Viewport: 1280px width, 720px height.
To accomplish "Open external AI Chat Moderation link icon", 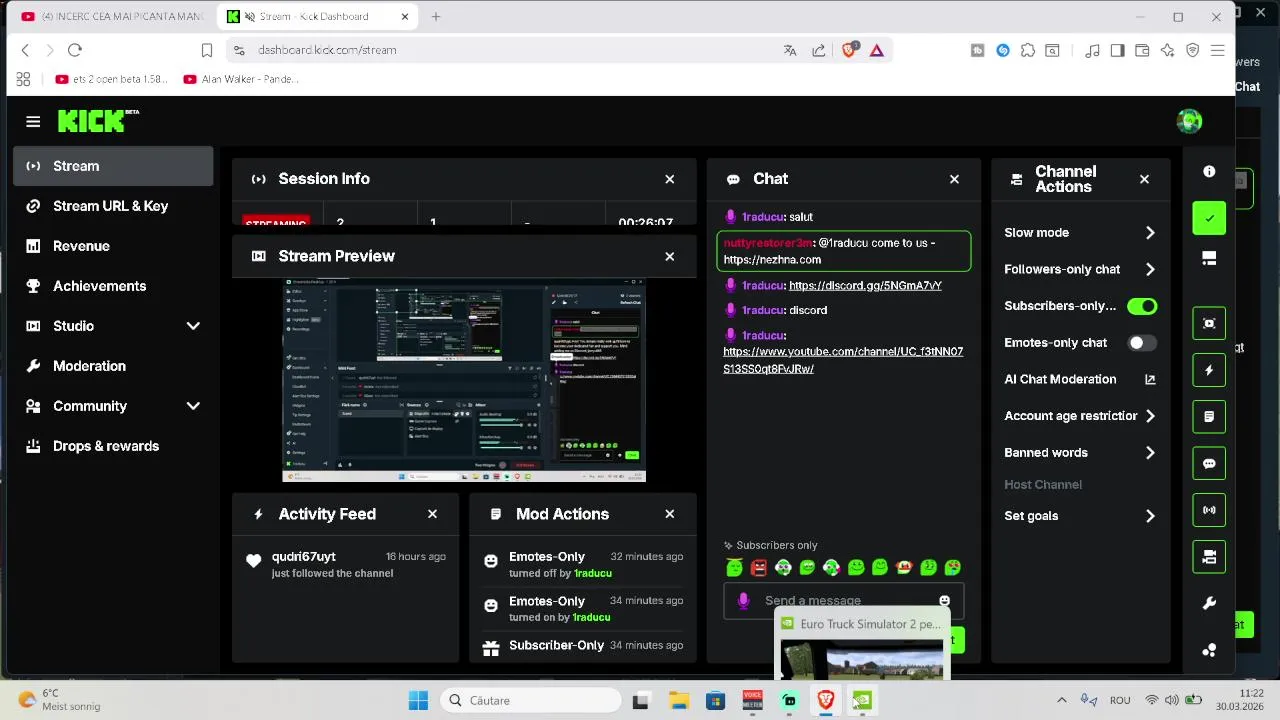I will [1150, 379].
